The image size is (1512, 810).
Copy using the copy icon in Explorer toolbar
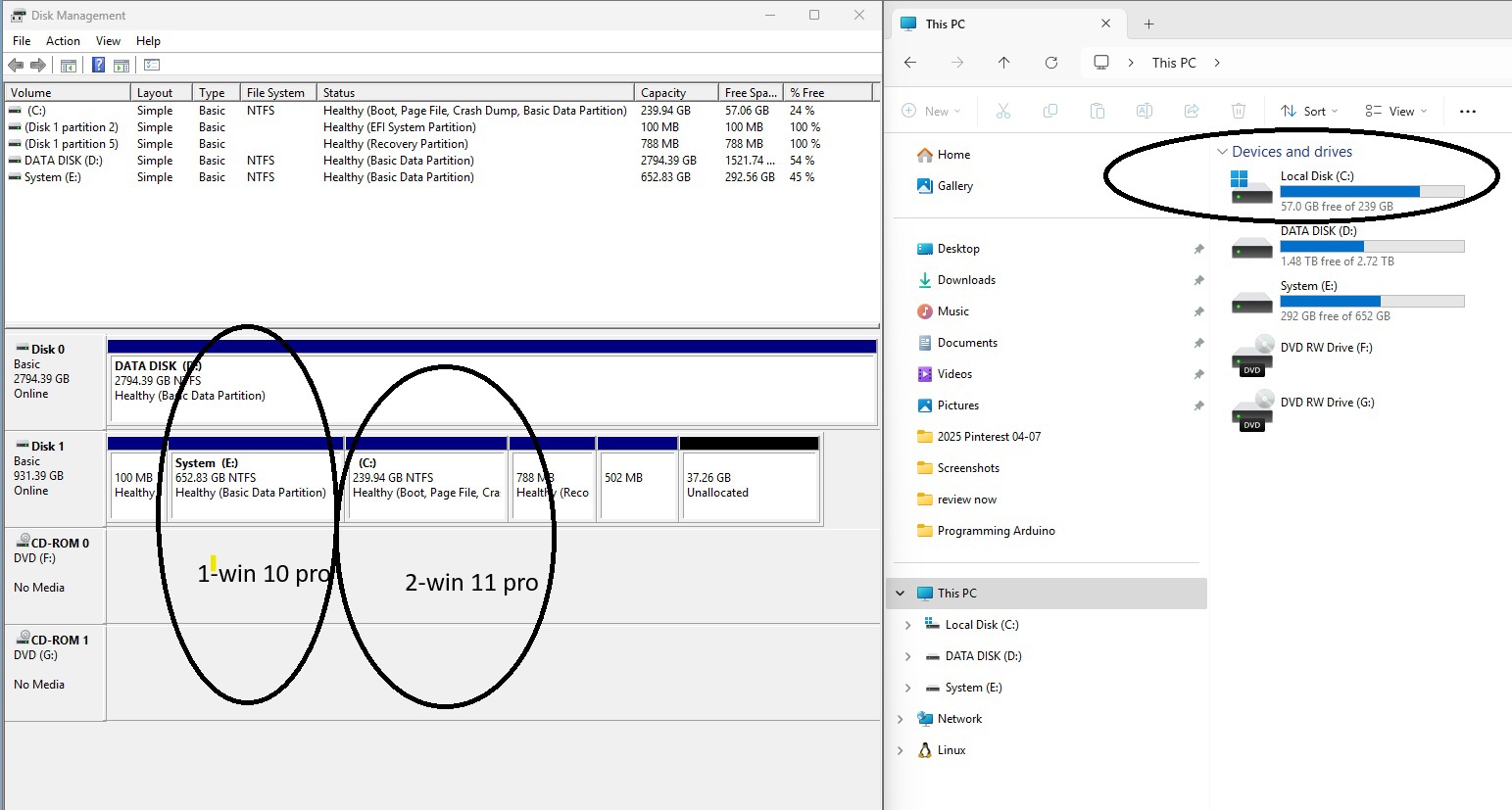coord(1049,111)
